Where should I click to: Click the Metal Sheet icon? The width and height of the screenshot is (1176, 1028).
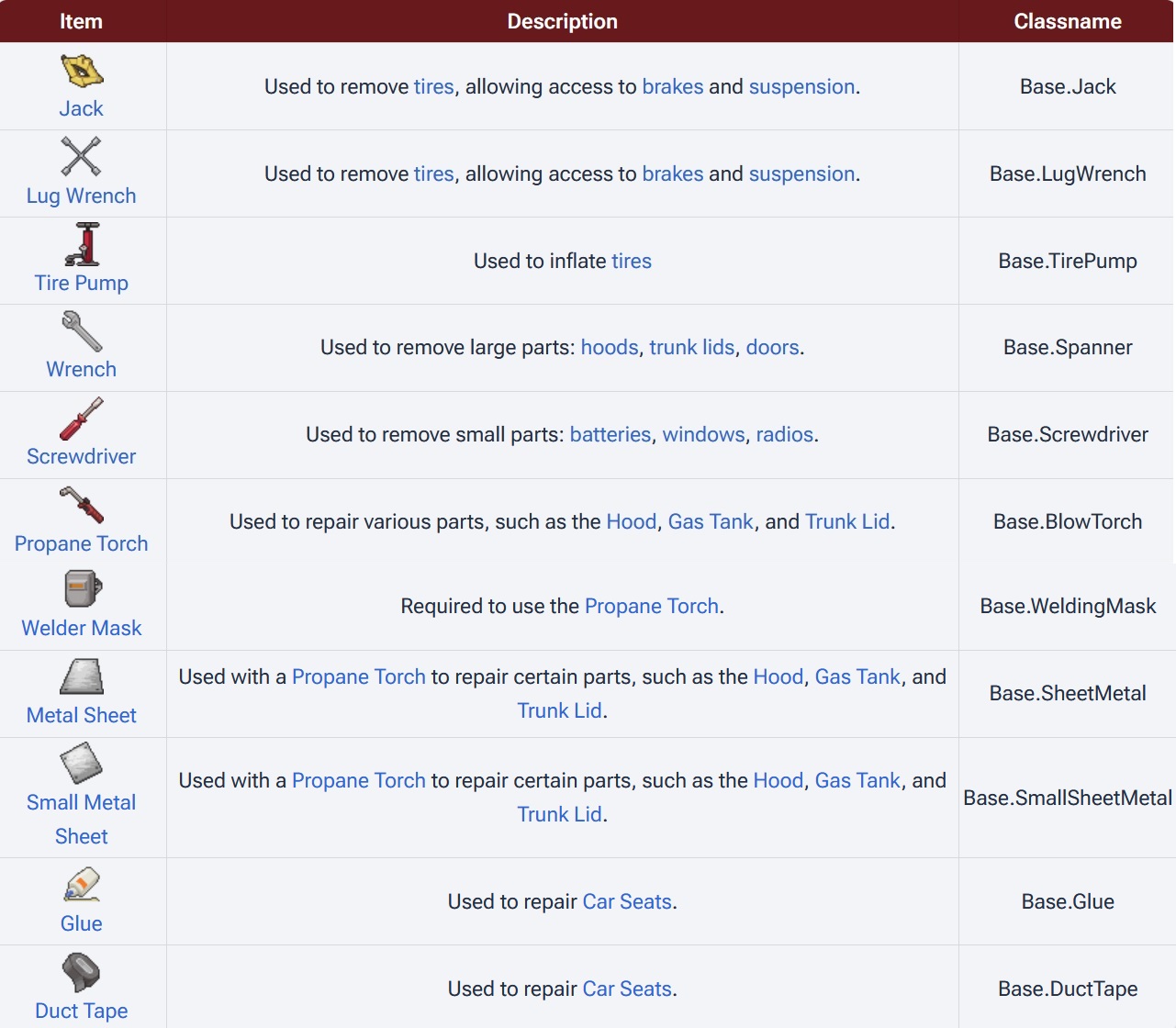tap(82, 677)
